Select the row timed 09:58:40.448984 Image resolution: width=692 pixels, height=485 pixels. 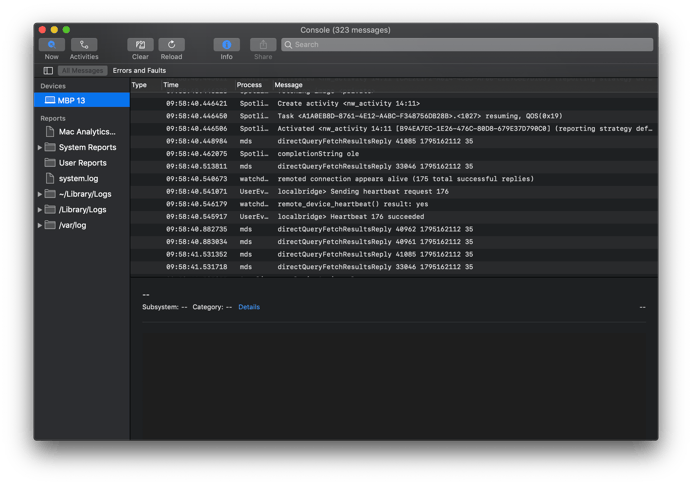tap(394, 141)
